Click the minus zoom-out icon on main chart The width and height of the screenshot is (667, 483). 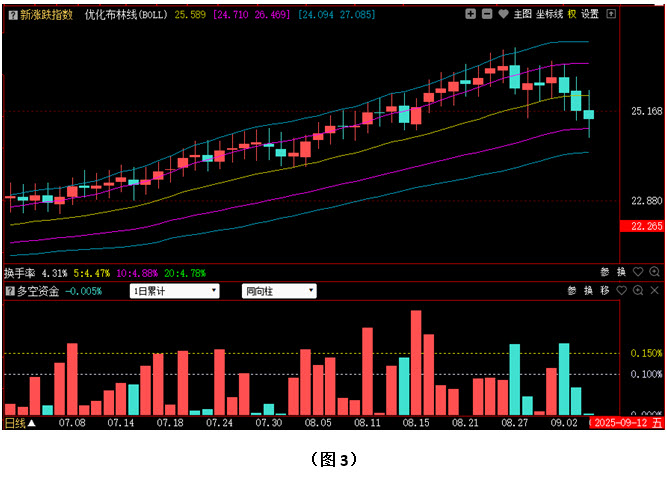coord(487,14)
